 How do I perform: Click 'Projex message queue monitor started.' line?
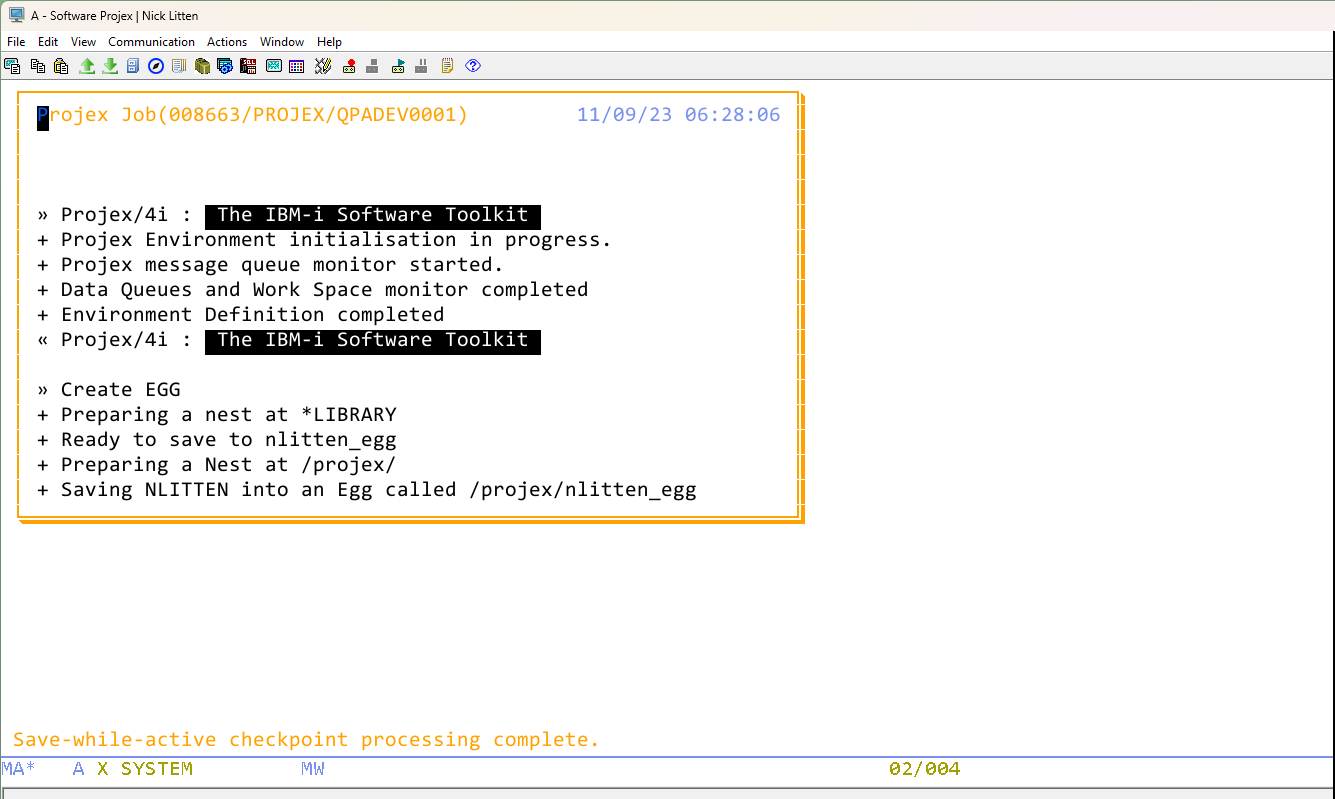[x=270, y=265]
